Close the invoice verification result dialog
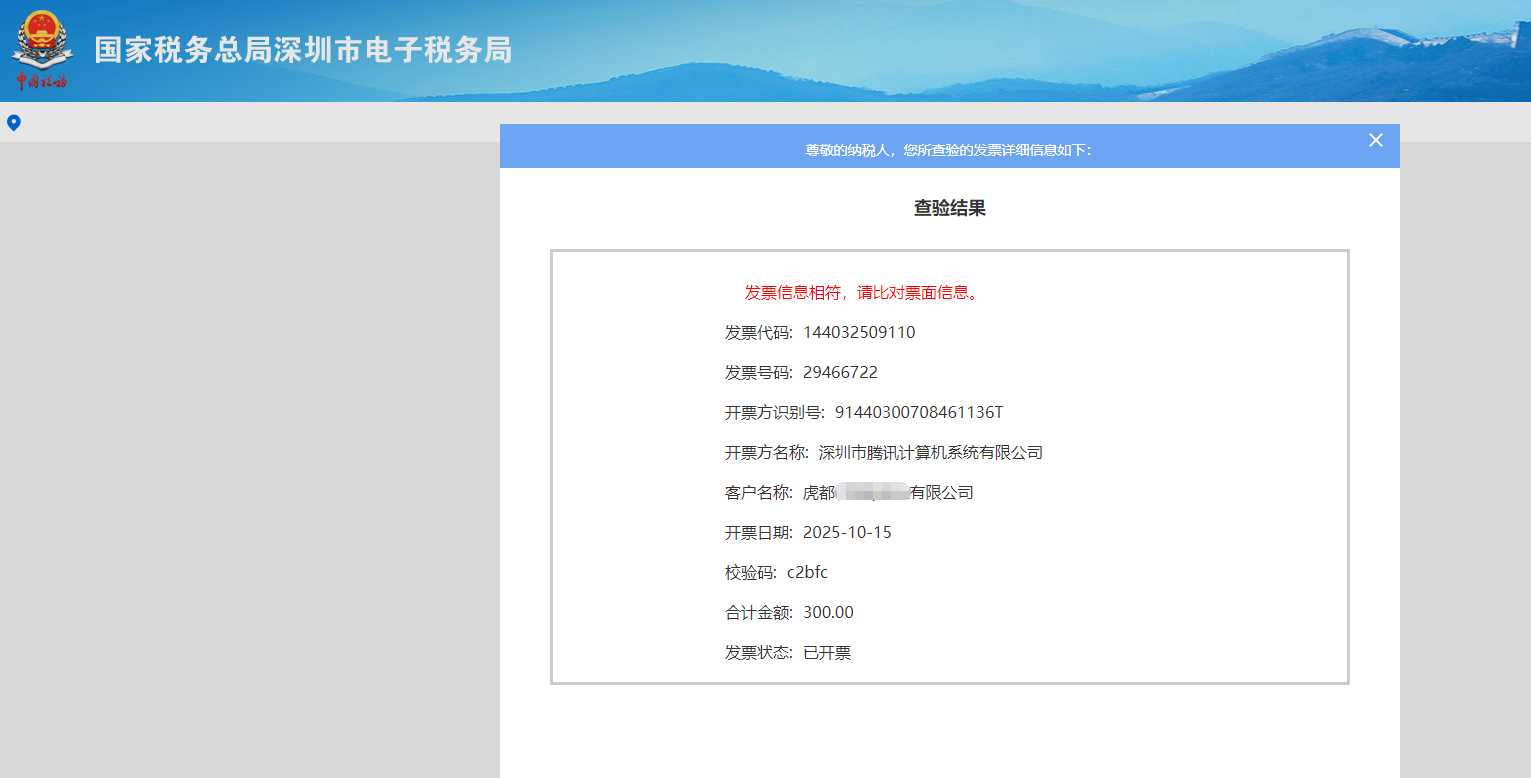 tap(1376, 140)
